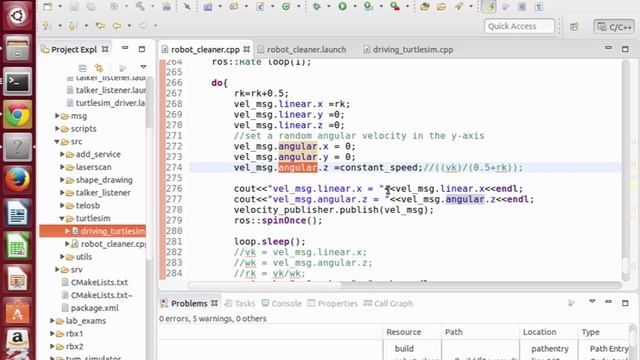Click the New C source file icon
The height and width of the screenshot is (360, 640).
(260, 6)
